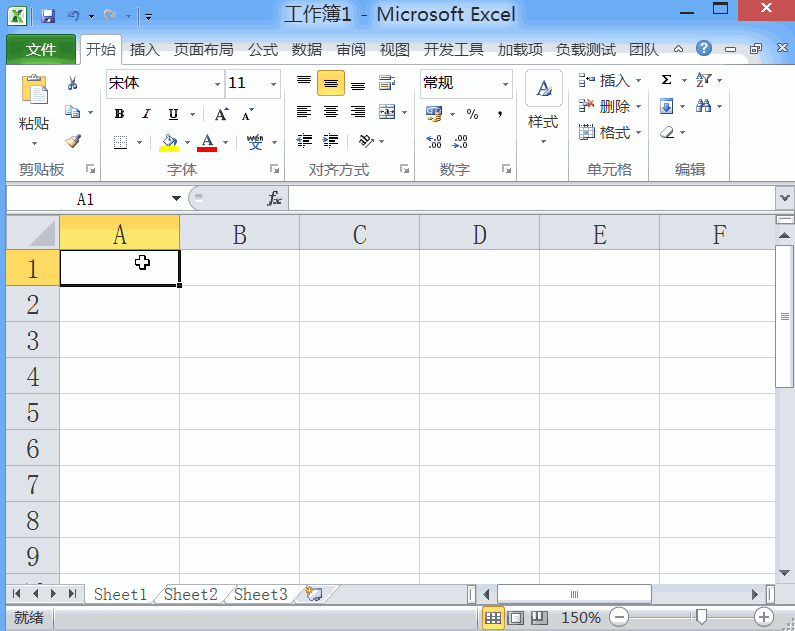Expand the Name Box A1 dropdown arrow
This screenshot has height=631, width=795.
(176, 198)
